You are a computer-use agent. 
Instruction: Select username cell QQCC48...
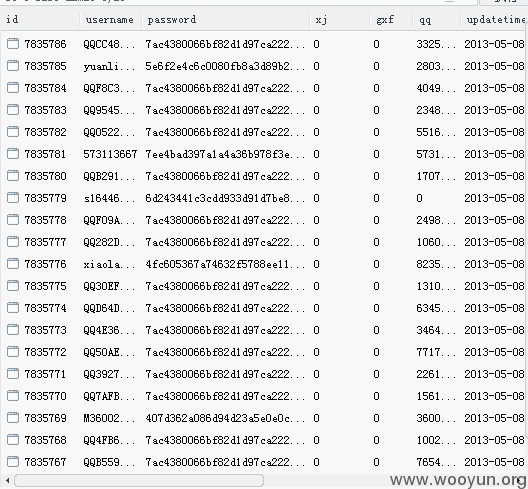[x=109, y=44]
